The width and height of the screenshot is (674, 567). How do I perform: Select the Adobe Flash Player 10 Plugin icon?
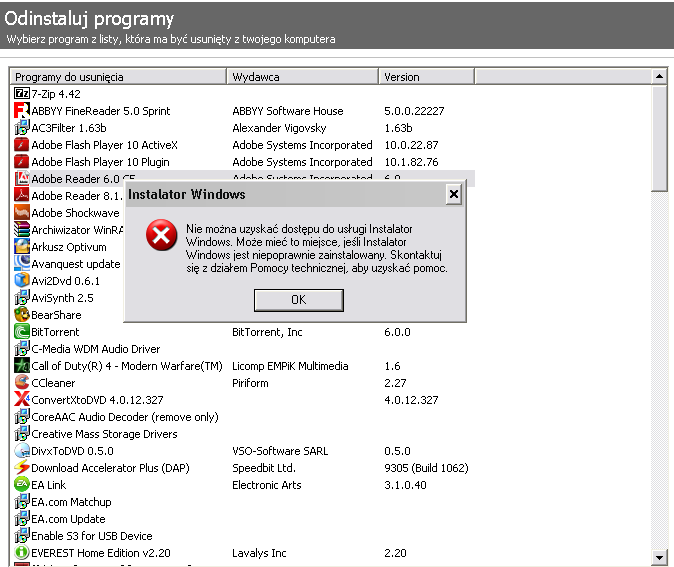tap(21, 162)
